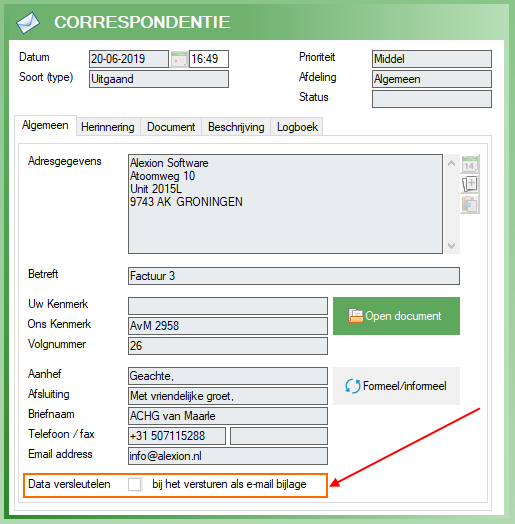Select the Algemeen tab

point(45,125)
